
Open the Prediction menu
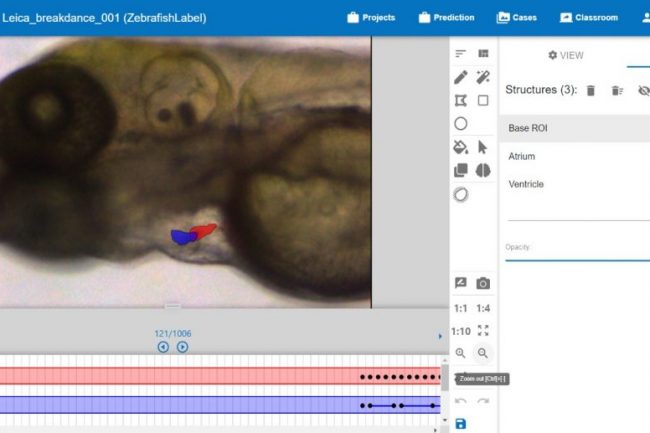(x=446, y=17)
